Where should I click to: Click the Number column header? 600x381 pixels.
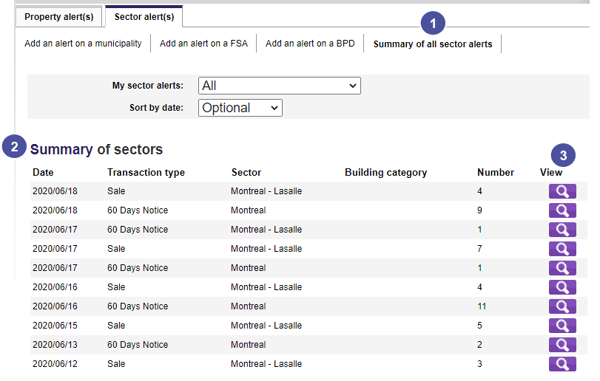(x=496, y=173)
